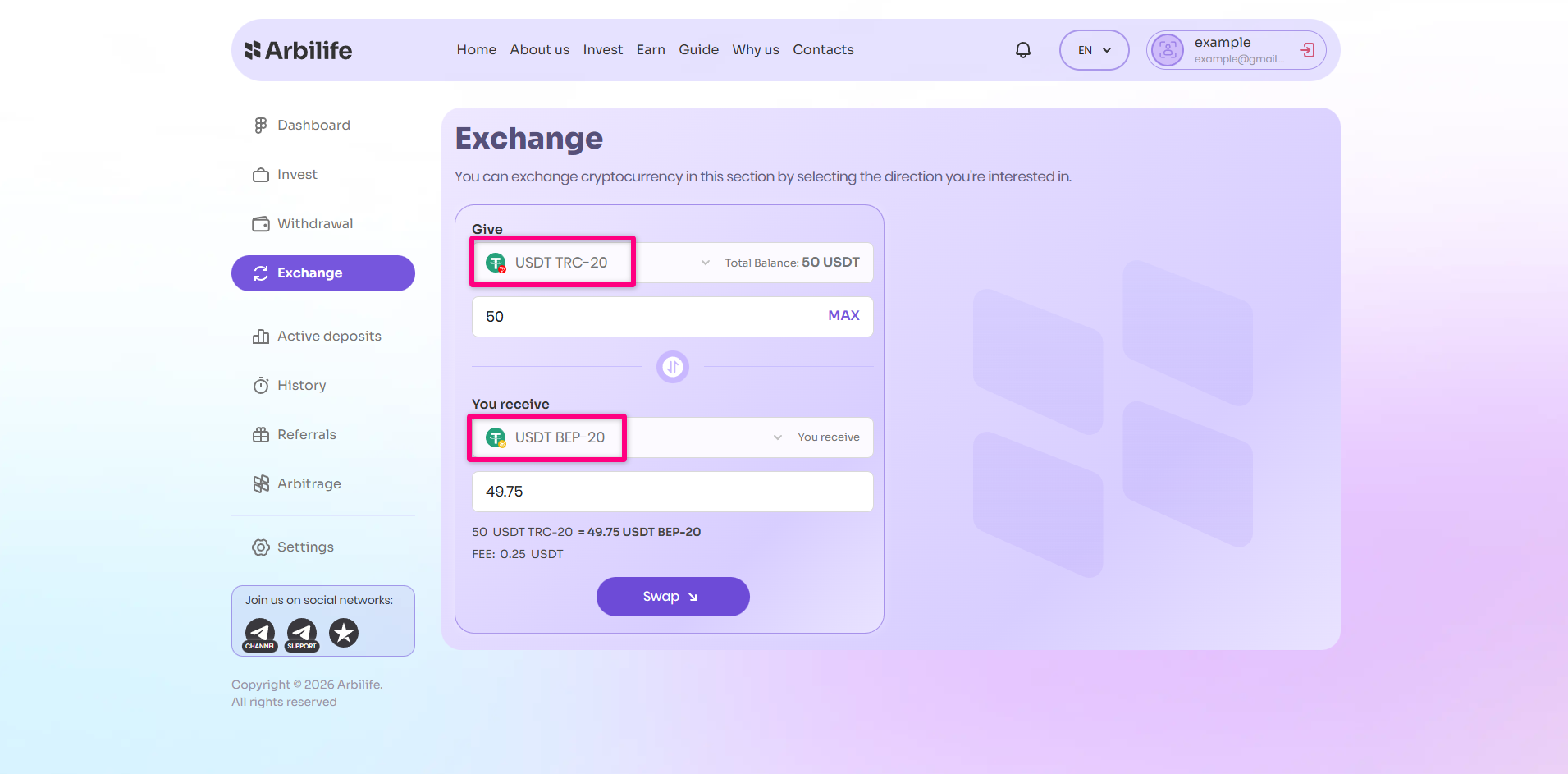This screenshot has width=1568, height=774.
Task: Click the Give amount input field
Action: [x=648, y=317]
